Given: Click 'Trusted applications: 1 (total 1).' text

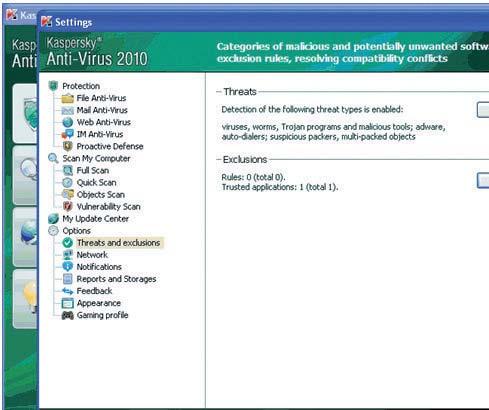Looking at the screenshot, I should click(280, 187).
